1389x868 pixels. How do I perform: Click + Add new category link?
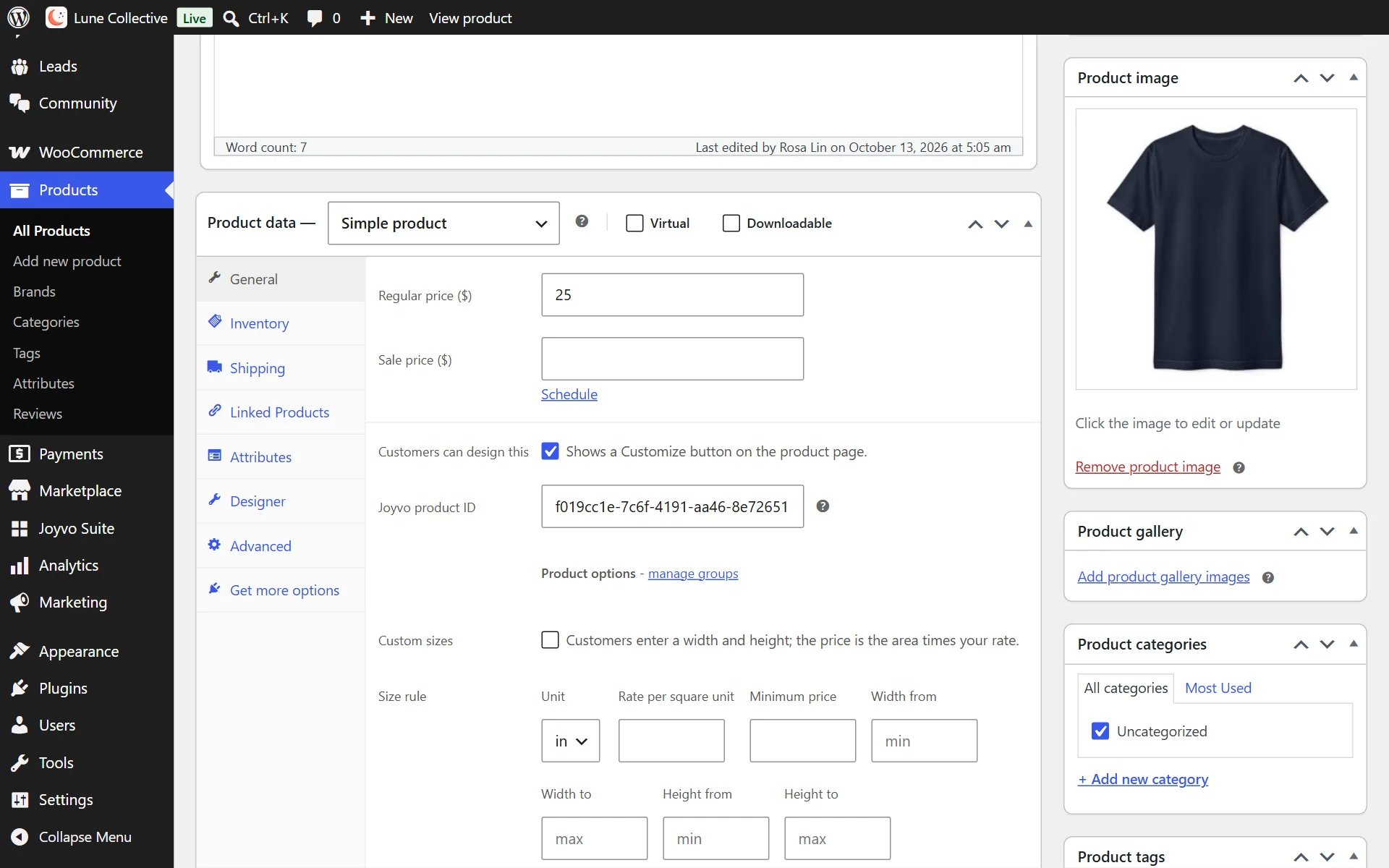(1143, 779)
